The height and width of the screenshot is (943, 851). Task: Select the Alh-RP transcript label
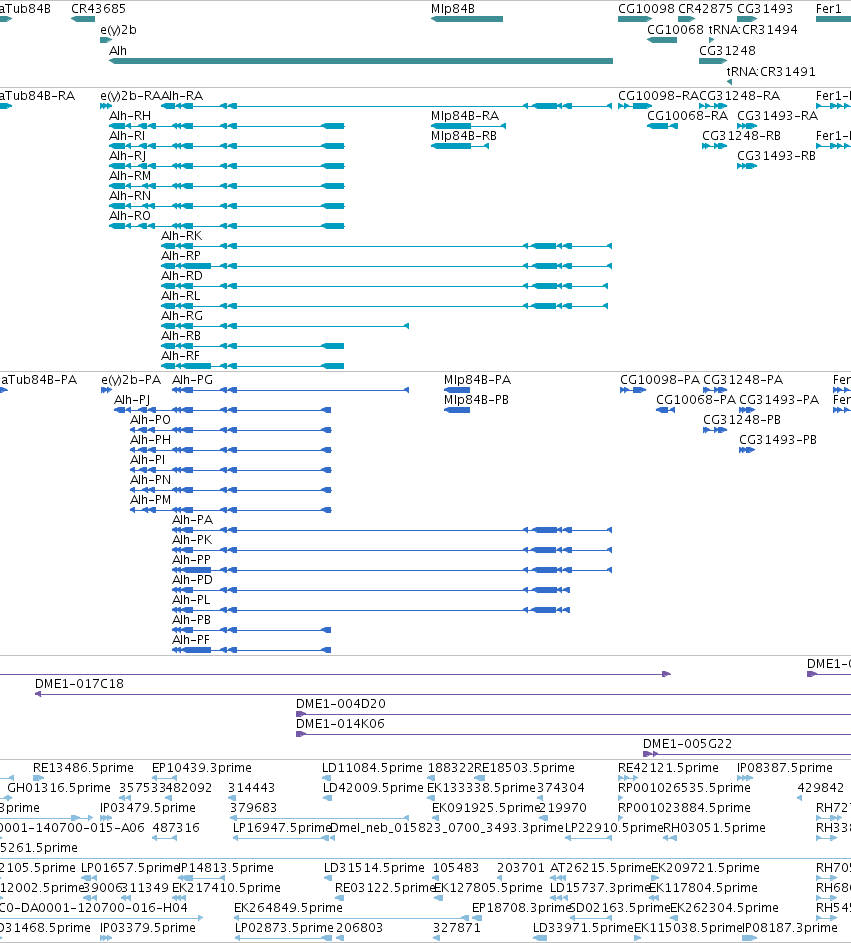(x=181, y=256)
